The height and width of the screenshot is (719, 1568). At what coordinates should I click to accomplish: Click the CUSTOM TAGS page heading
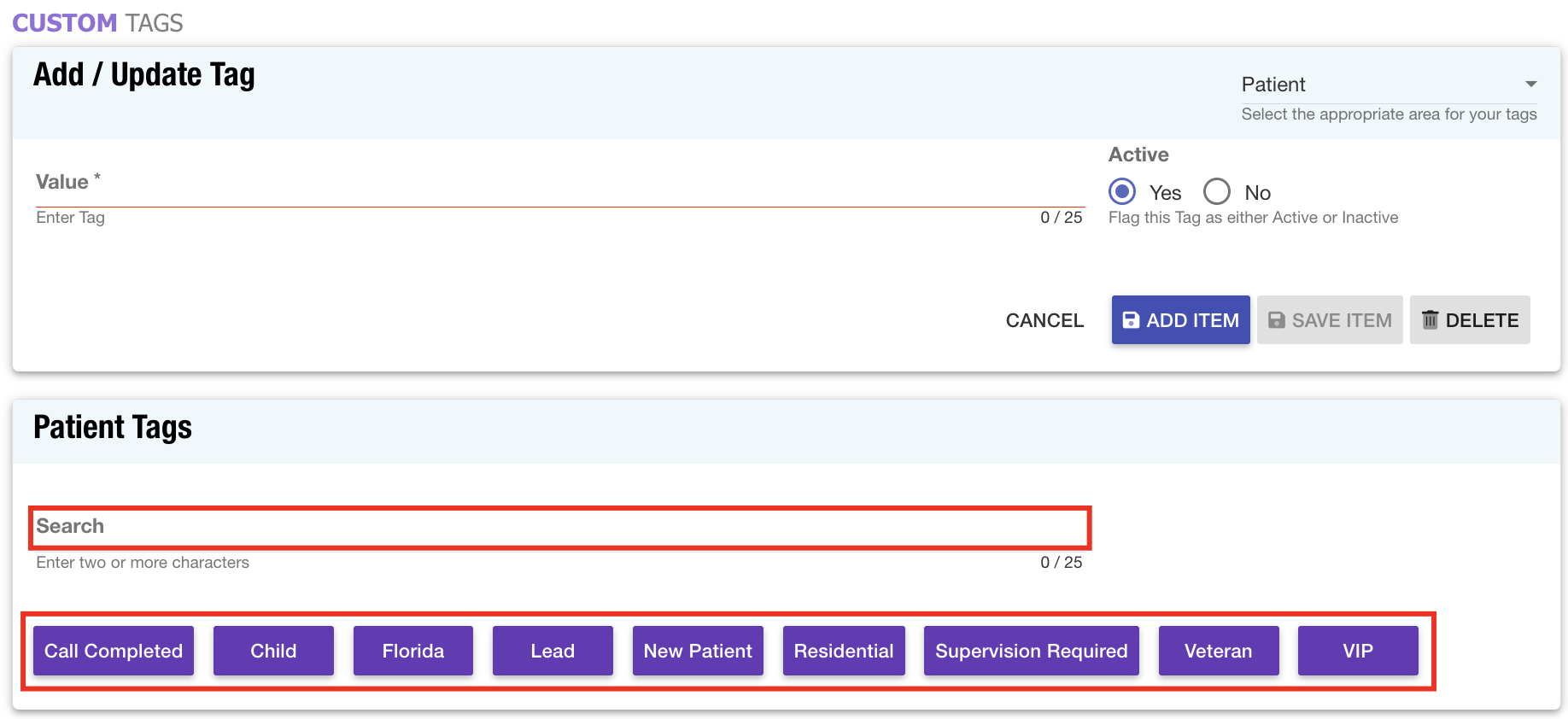pos(97,23)
